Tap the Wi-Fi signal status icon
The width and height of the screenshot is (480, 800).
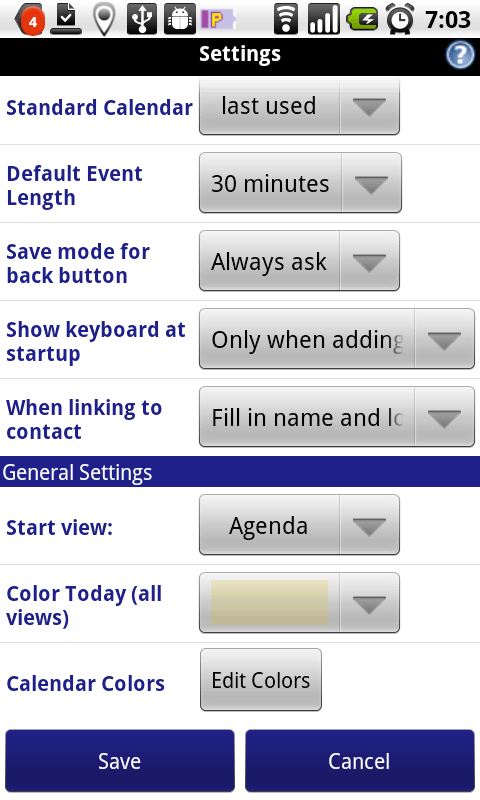point(286,19)
